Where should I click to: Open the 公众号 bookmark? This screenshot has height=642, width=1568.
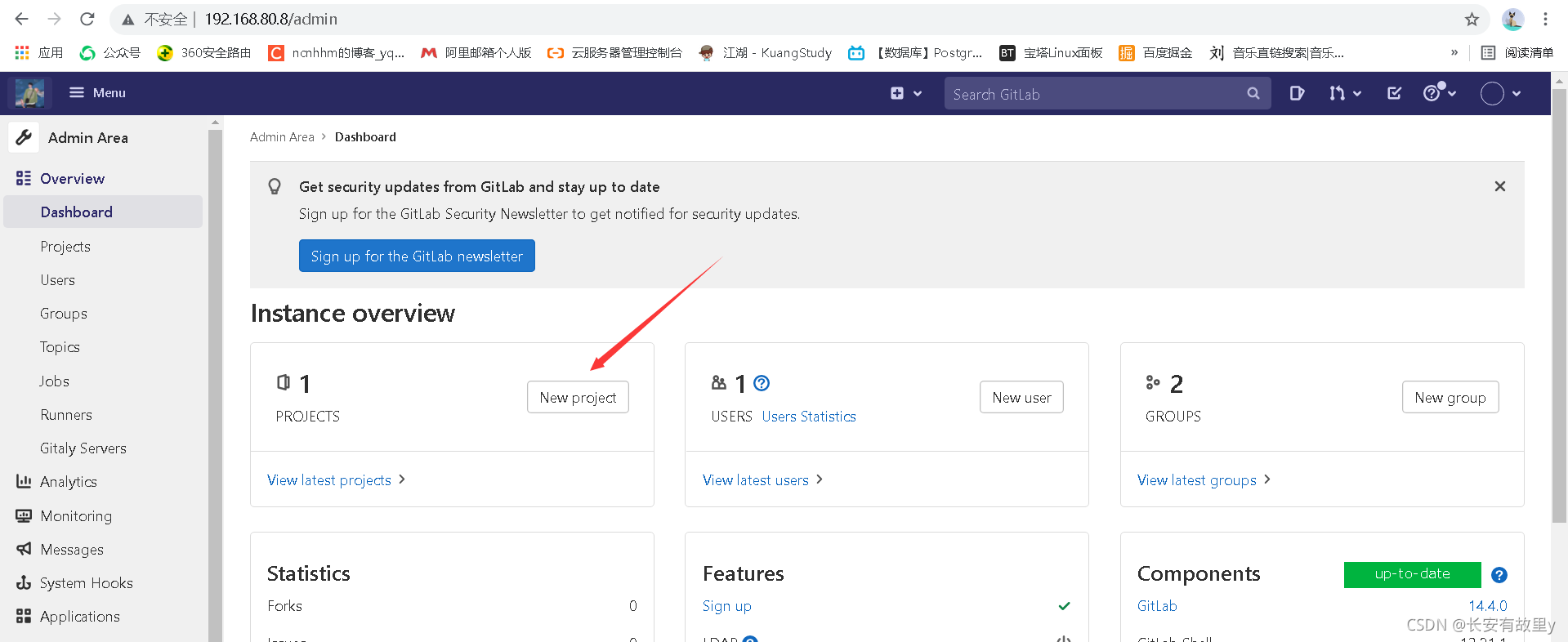coord(110,52)
